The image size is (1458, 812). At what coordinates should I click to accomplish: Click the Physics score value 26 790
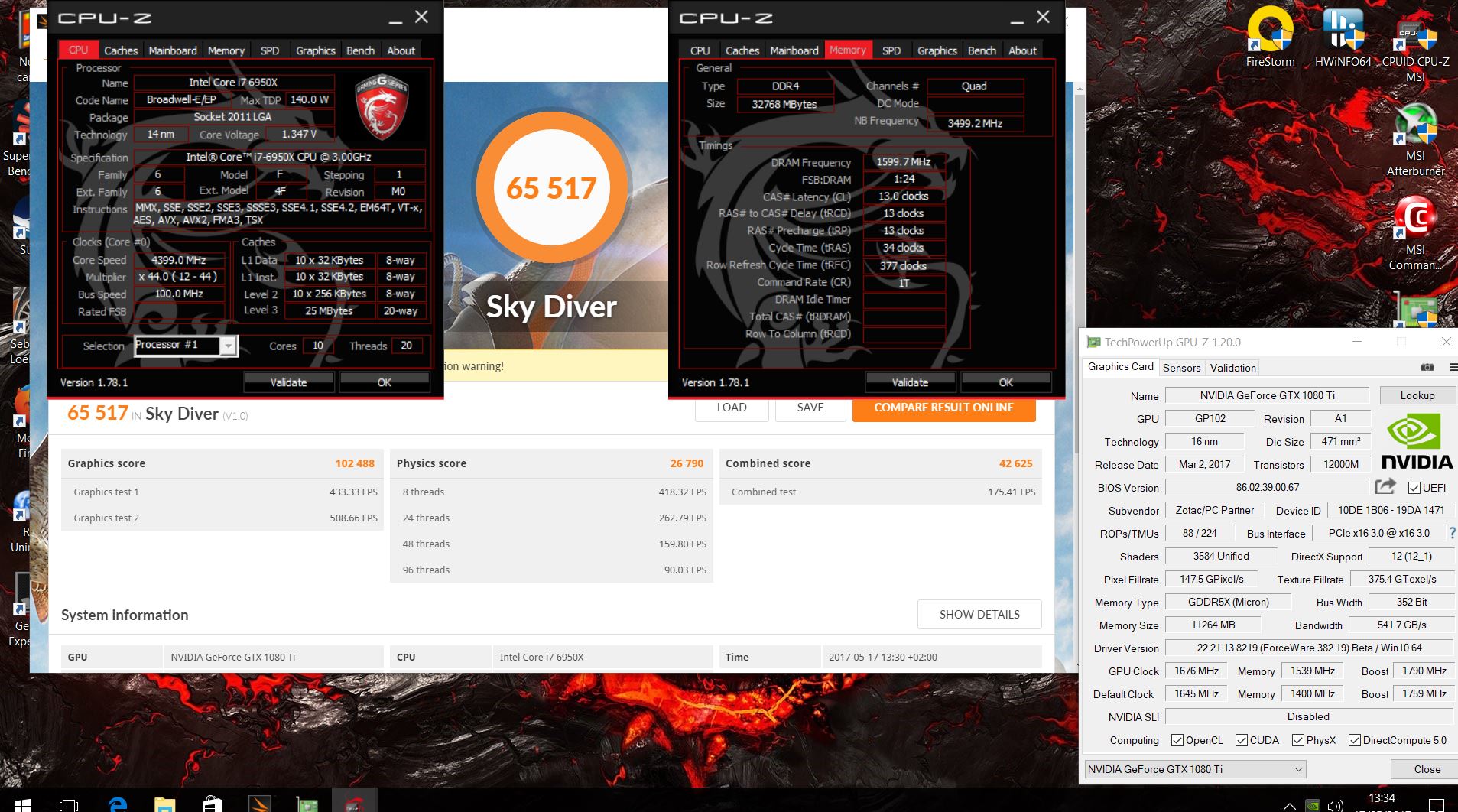(x=687, y=463)
